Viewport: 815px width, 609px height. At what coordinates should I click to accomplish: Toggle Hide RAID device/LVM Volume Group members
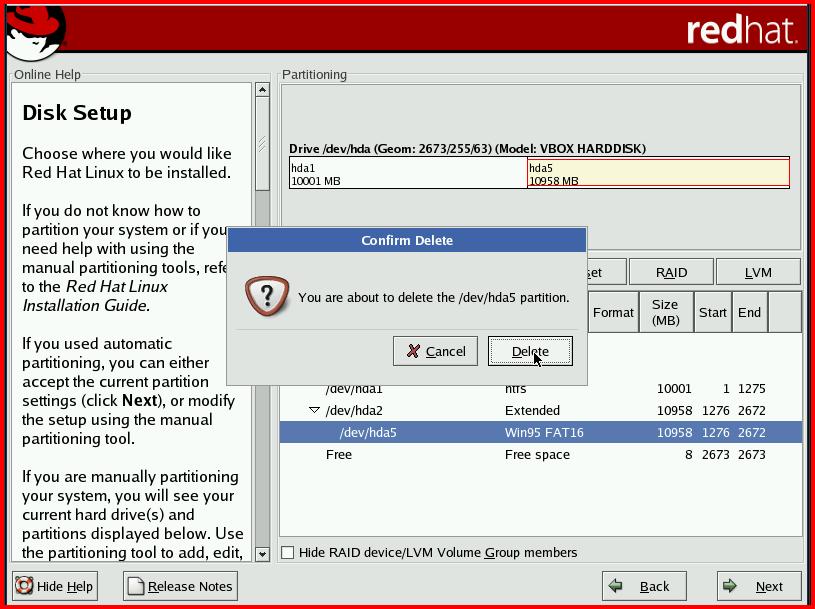pyautogui.click(x=287, y=552)
